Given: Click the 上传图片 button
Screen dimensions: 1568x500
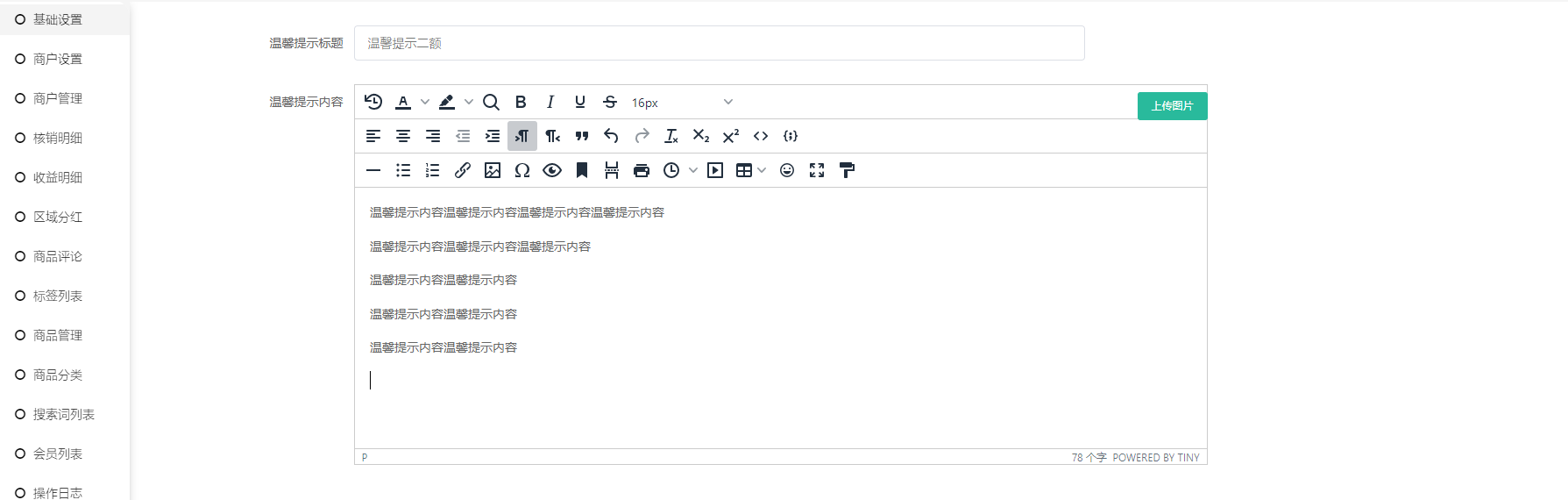Looking at the screenshot, I should point(1172,105).
